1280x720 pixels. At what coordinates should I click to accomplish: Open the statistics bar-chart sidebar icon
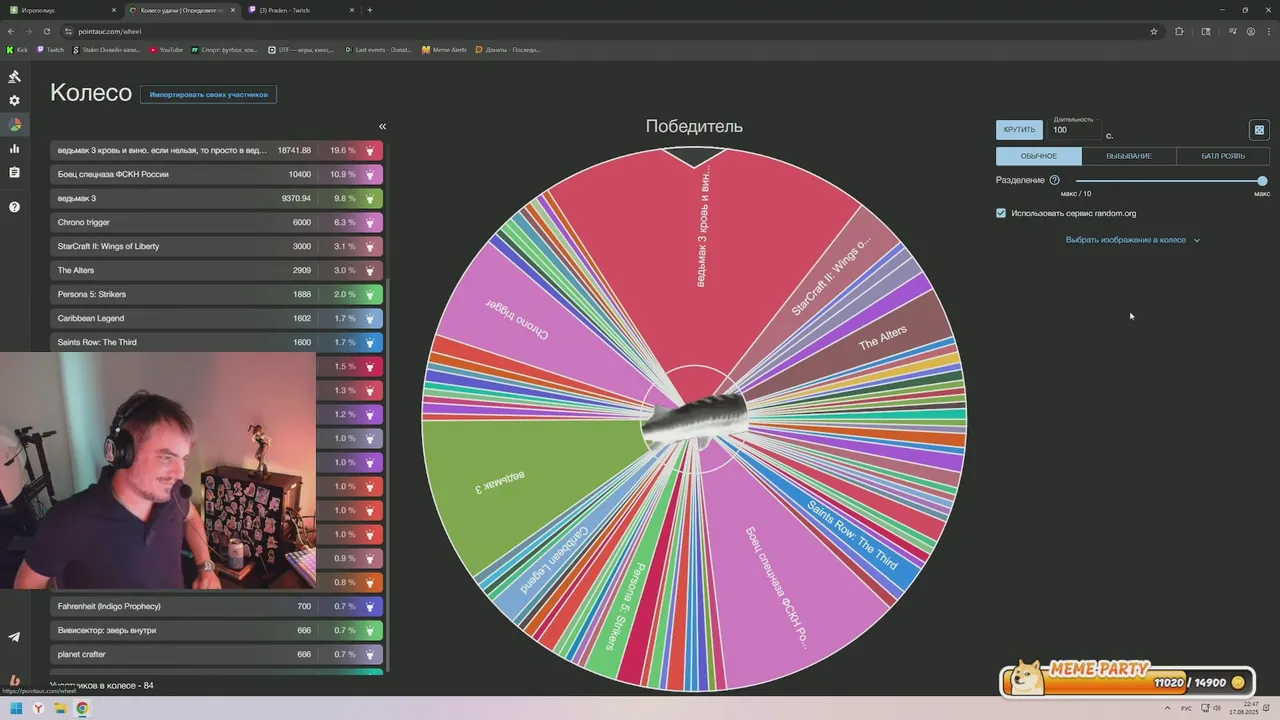tap(14, 149)
